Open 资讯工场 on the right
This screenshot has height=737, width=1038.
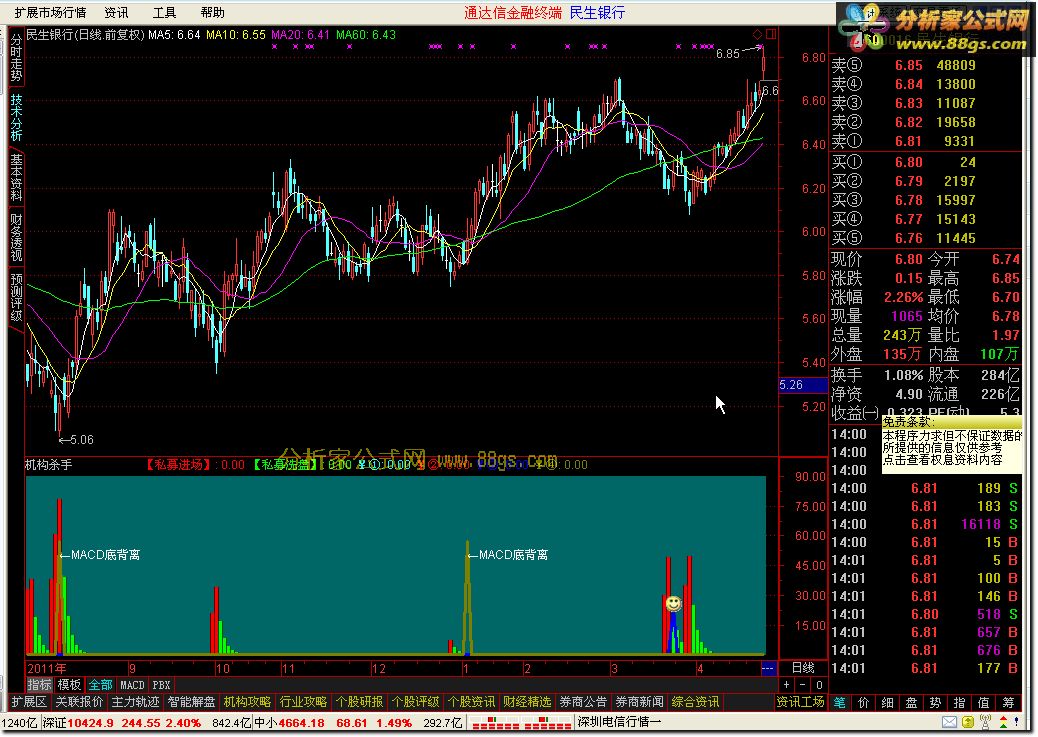coord(800,702)
